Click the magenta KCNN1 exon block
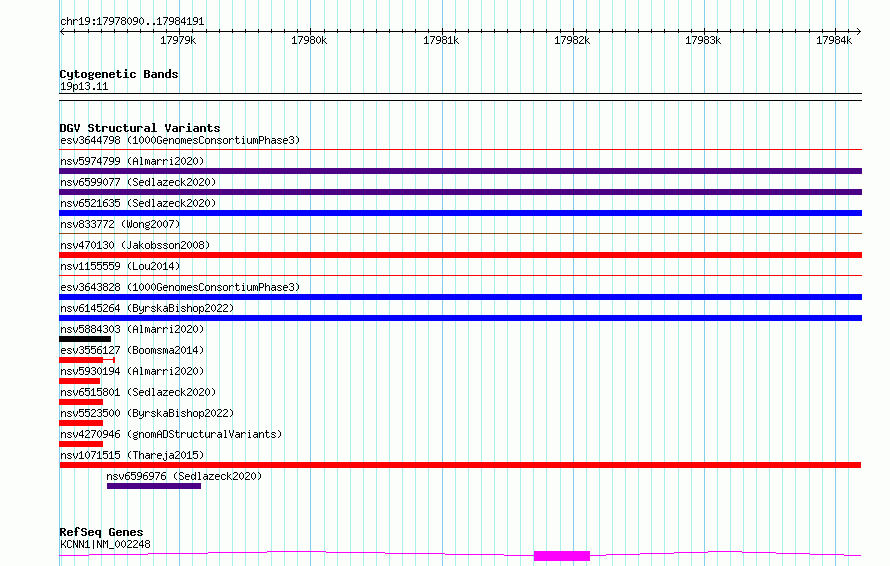Image resolution: width=890 pixels, height=566 pixels. tap(562, 556)
